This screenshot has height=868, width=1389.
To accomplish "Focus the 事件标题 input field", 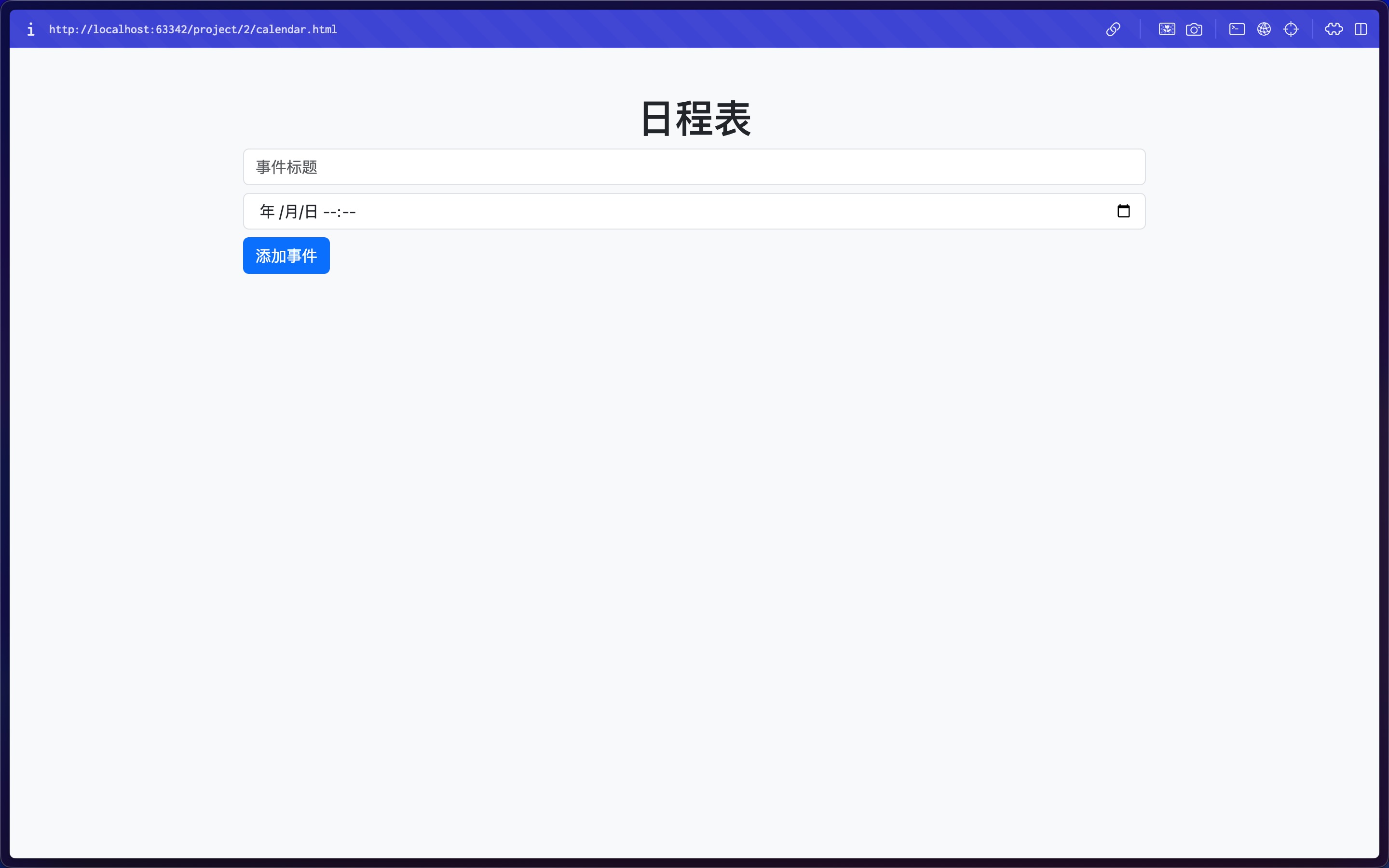I will [x=694, y=167].
